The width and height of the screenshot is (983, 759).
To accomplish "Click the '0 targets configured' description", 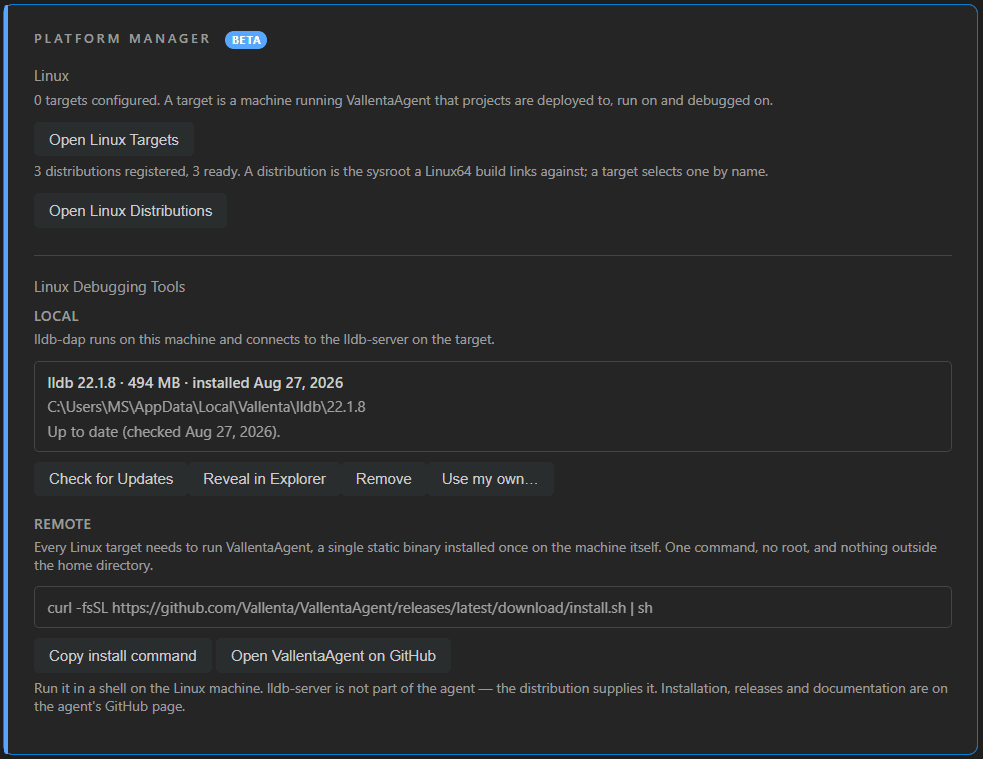I will pos(403,101).
